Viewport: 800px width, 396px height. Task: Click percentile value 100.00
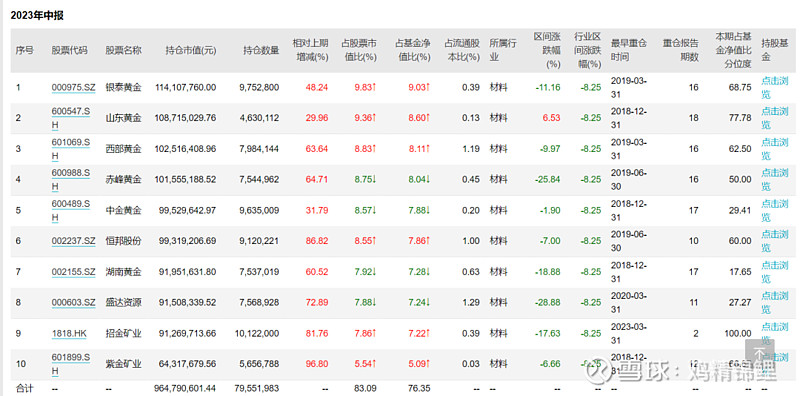click(x=738, y=333)
